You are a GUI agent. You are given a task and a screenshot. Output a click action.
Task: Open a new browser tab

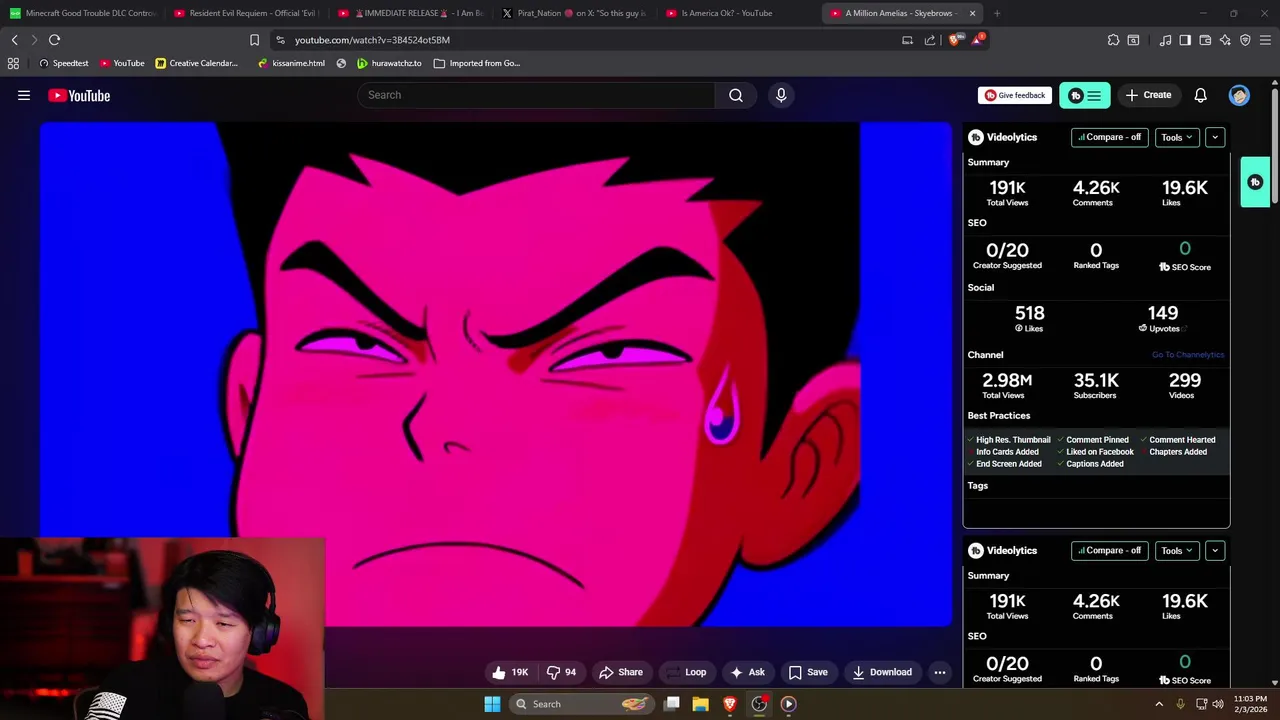point(997,13)
